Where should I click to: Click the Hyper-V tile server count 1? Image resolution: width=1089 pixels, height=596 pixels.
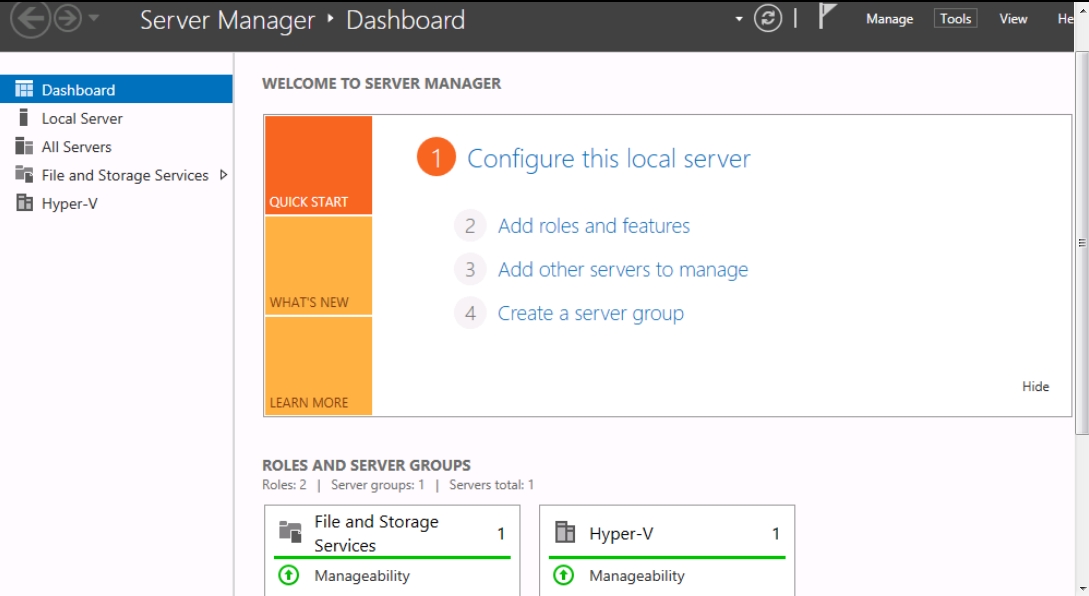[776, 533]
